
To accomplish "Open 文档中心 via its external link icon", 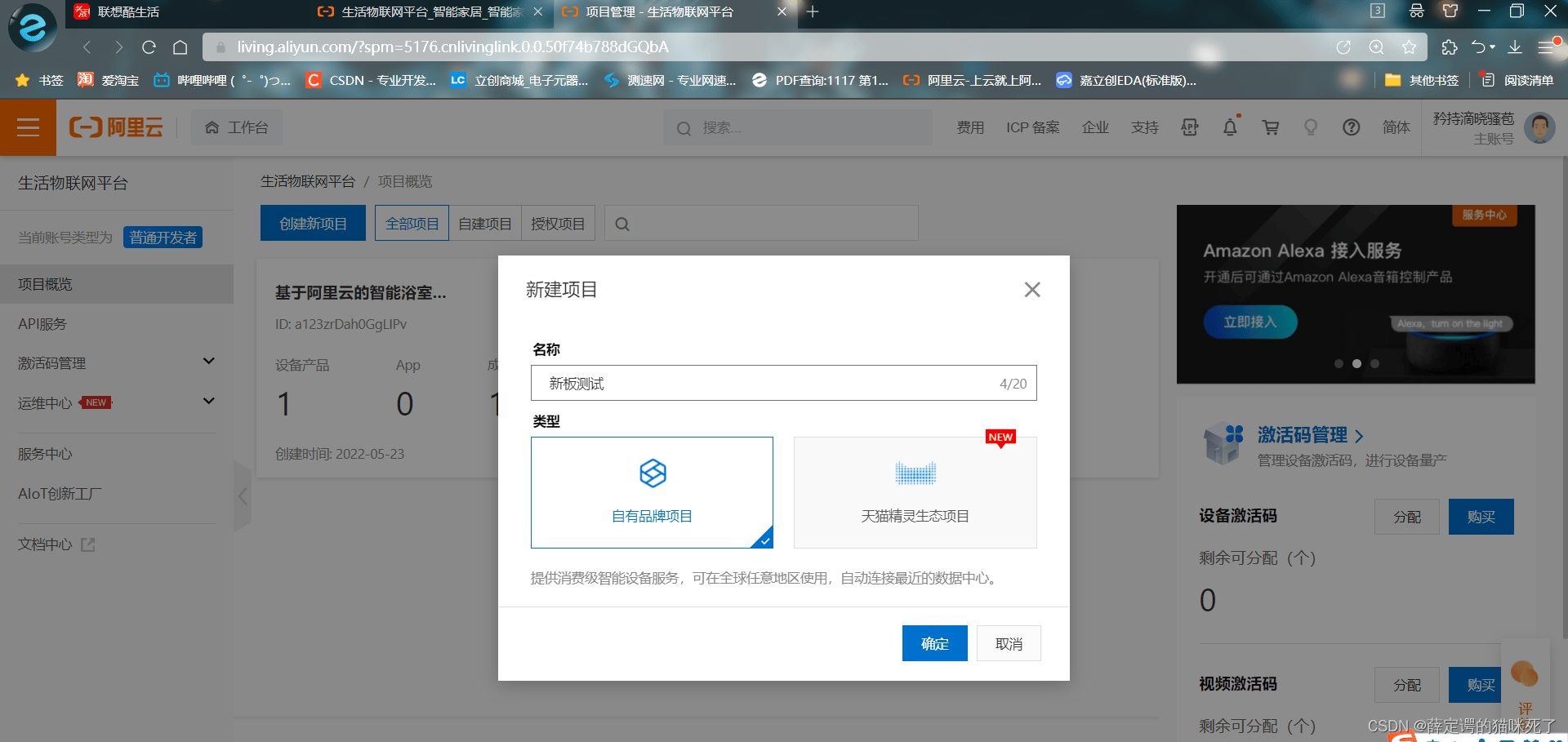I will click(x=87, y=544).
